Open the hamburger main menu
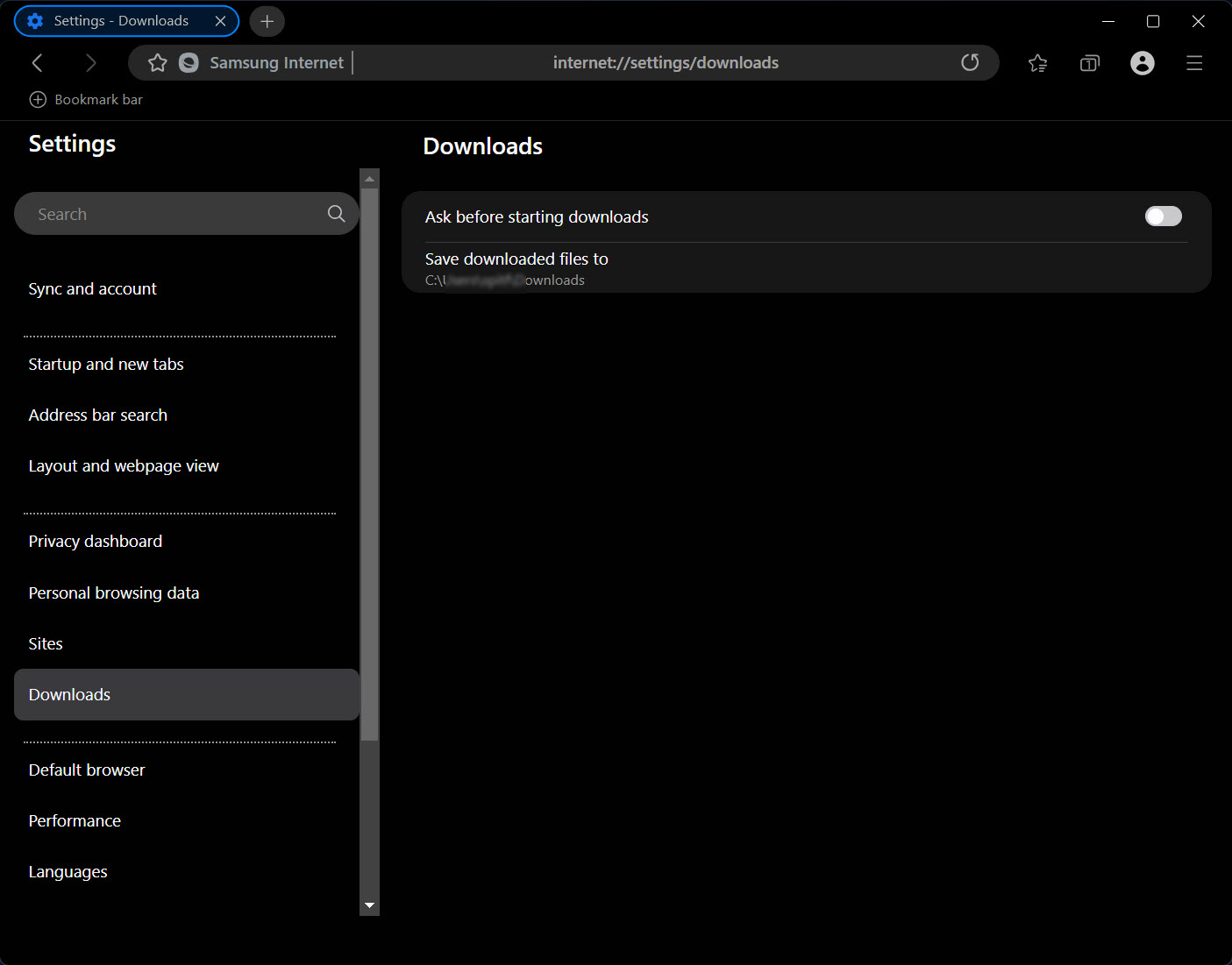 (x=1194, y=63)
